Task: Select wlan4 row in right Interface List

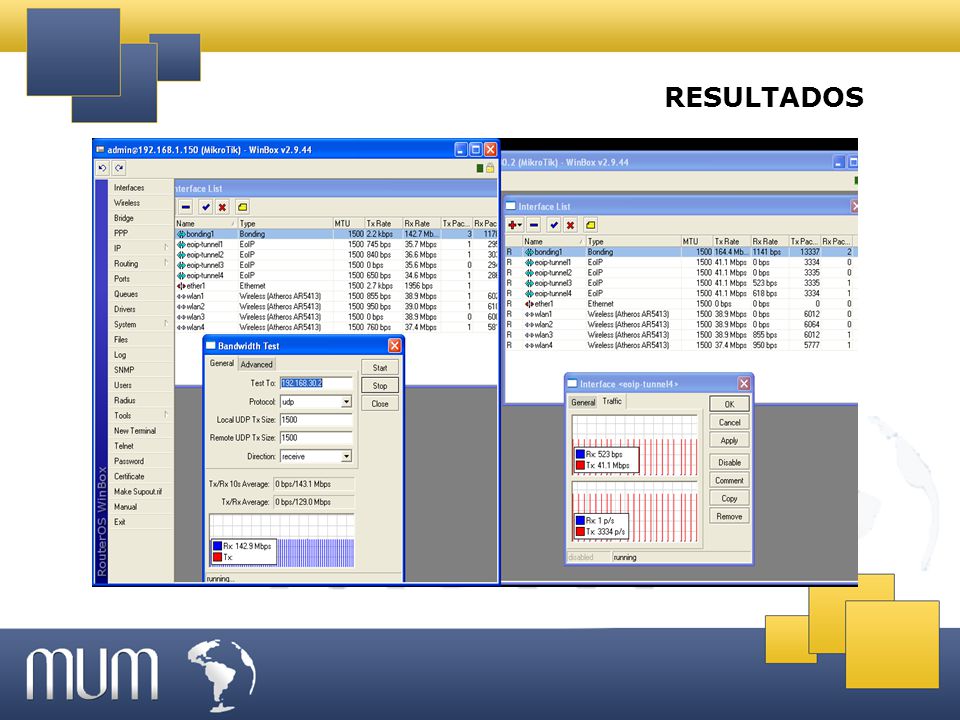Action: (681, 345)
